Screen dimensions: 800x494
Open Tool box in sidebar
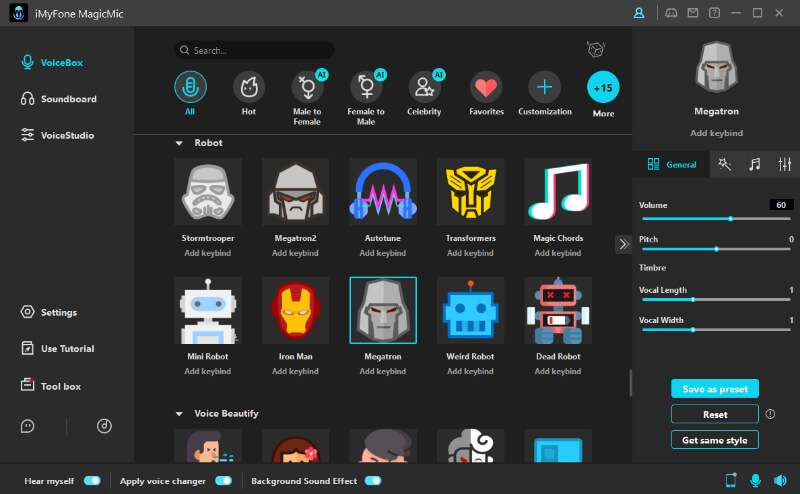[51, 386]
